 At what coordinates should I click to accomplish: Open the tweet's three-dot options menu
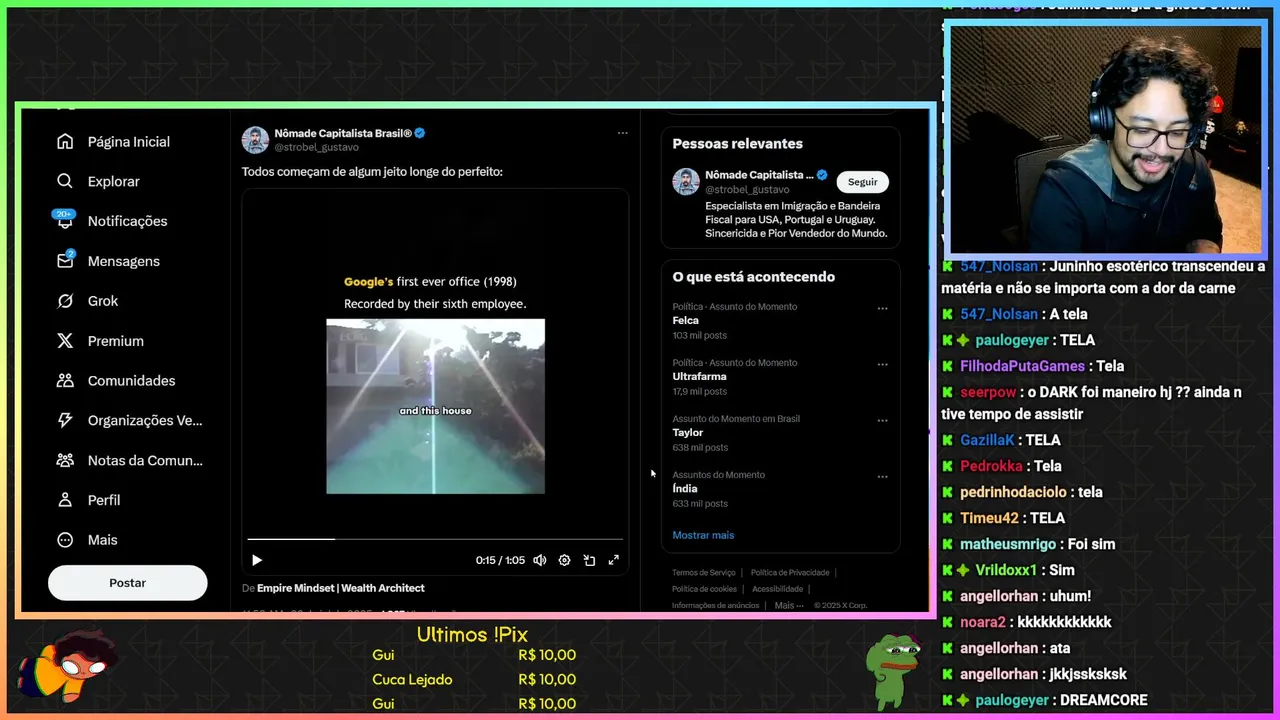(622, 133)
